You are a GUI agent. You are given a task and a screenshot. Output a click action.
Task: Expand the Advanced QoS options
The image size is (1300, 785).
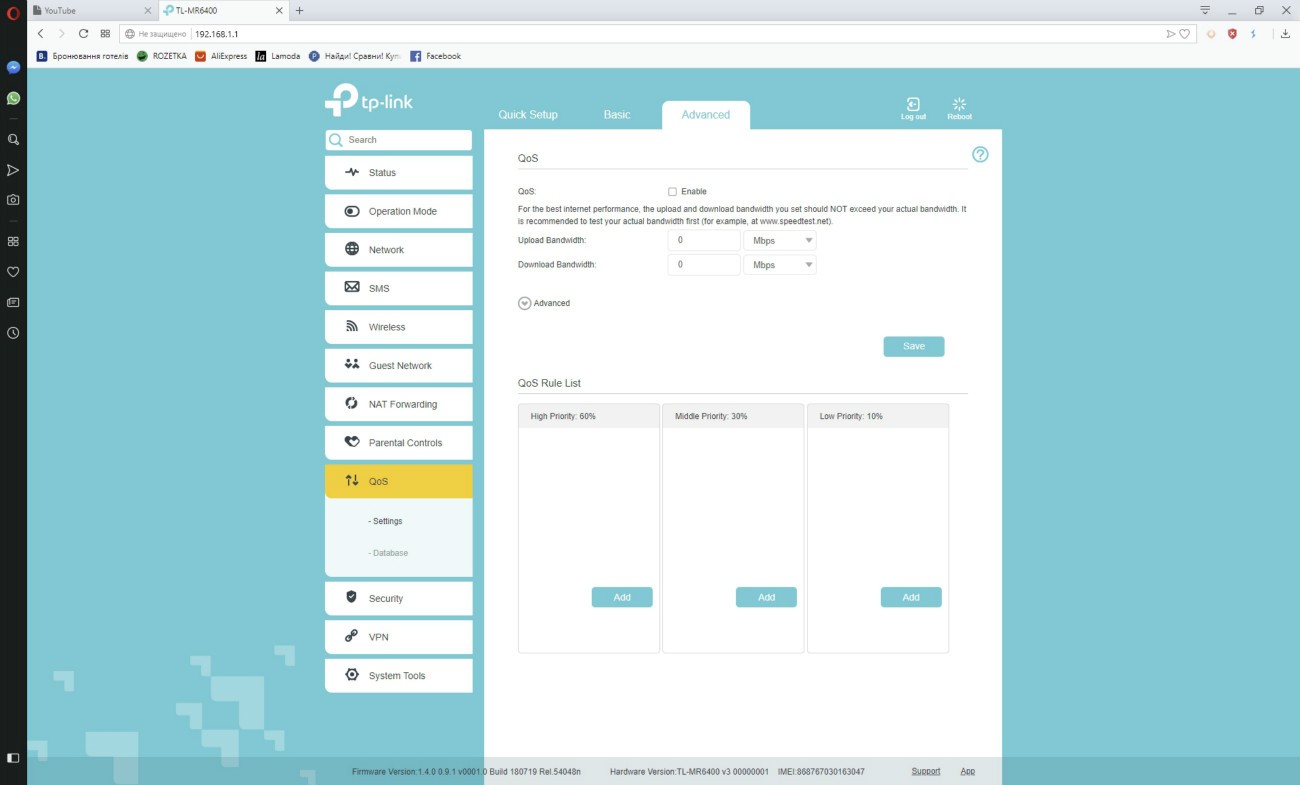coord(525,303)
